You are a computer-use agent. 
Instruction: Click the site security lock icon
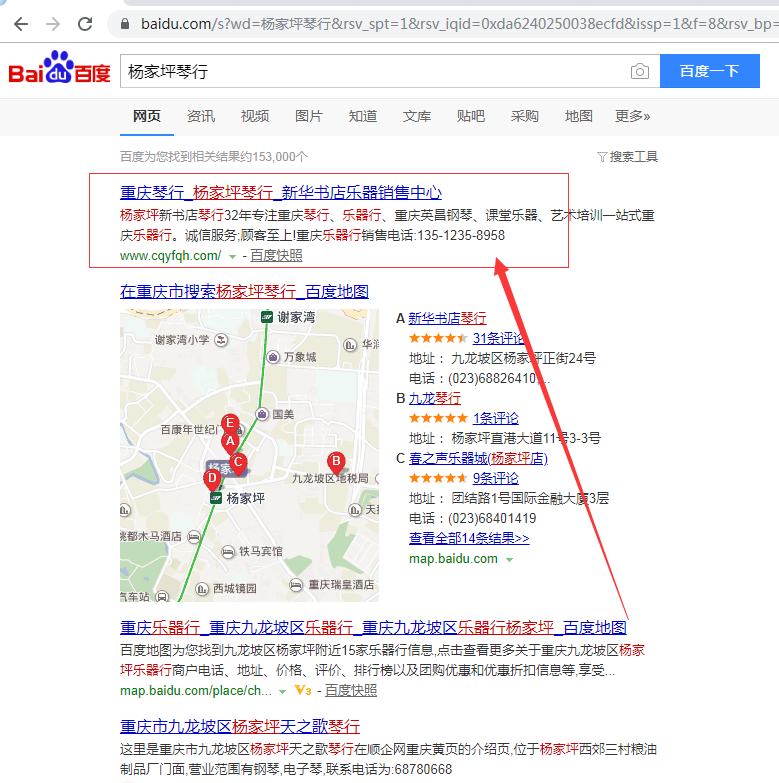[124, 23]
